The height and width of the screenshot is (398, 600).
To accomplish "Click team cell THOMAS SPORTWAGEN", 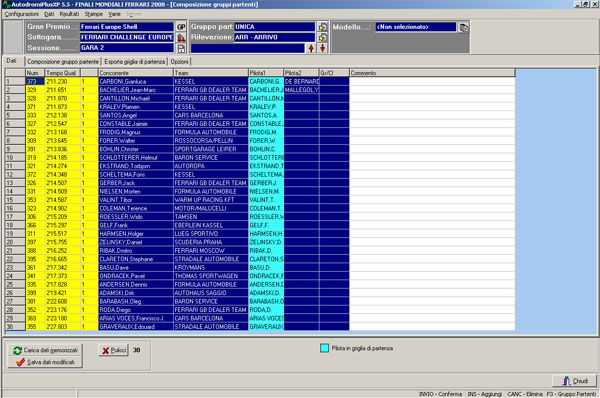I will click(x=211, y=276).
